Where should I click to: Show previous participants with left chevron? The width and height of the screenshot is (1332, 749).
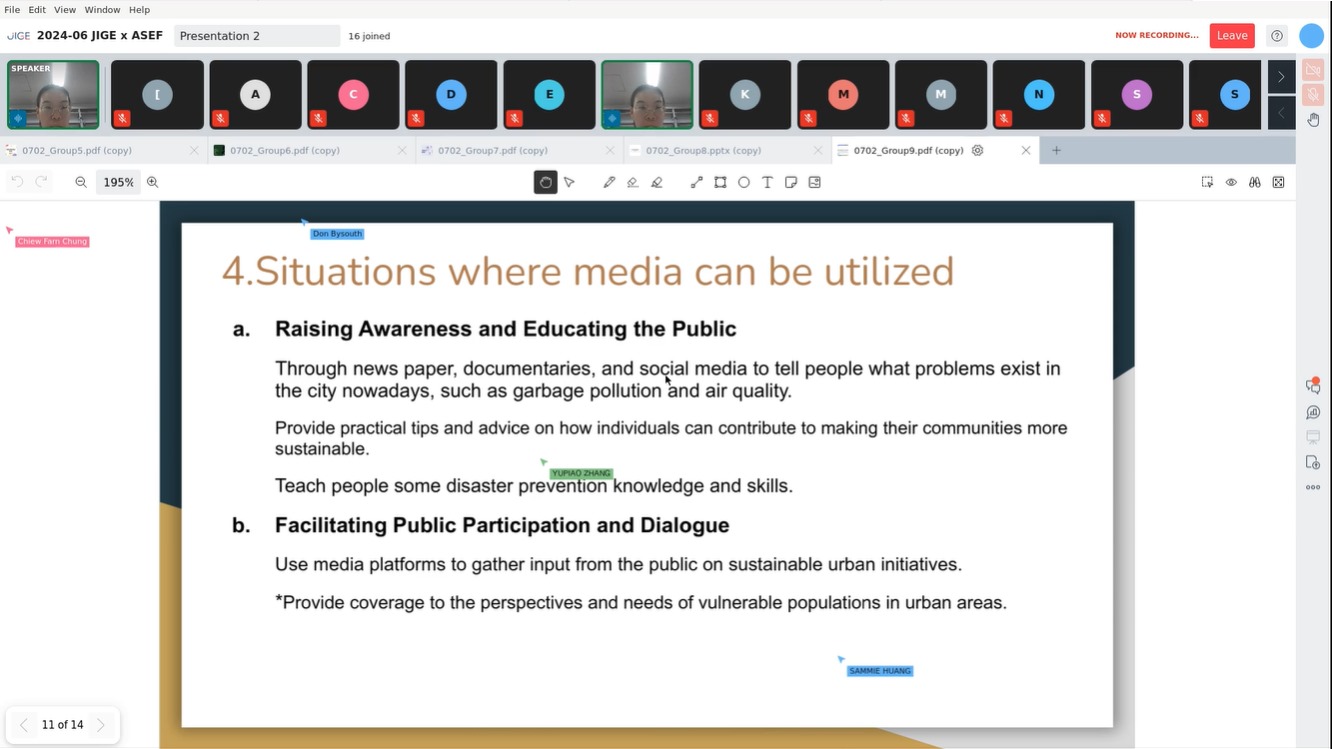point(1281,113)
